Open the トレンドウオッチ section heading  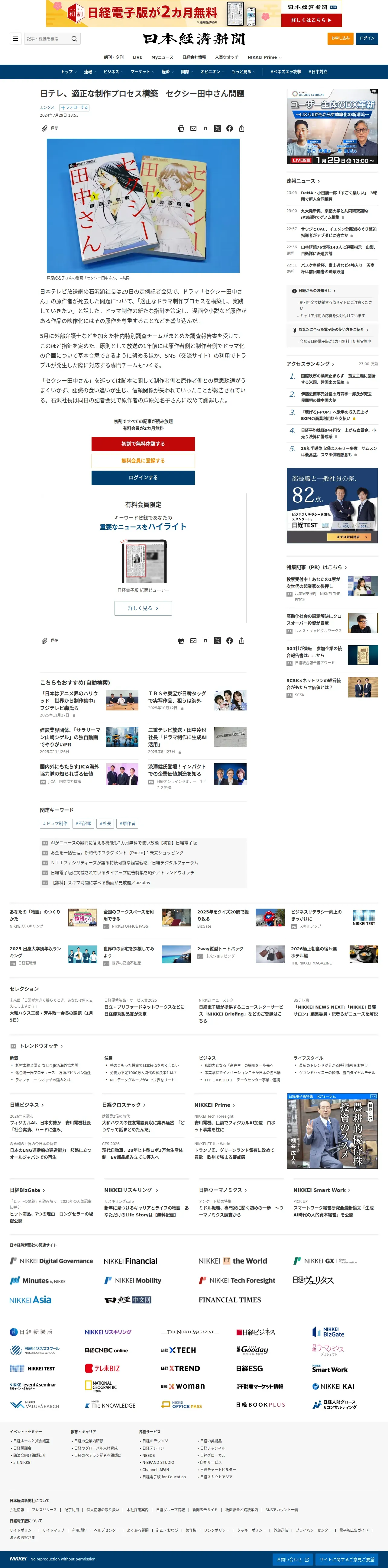tap(41, 1046)
